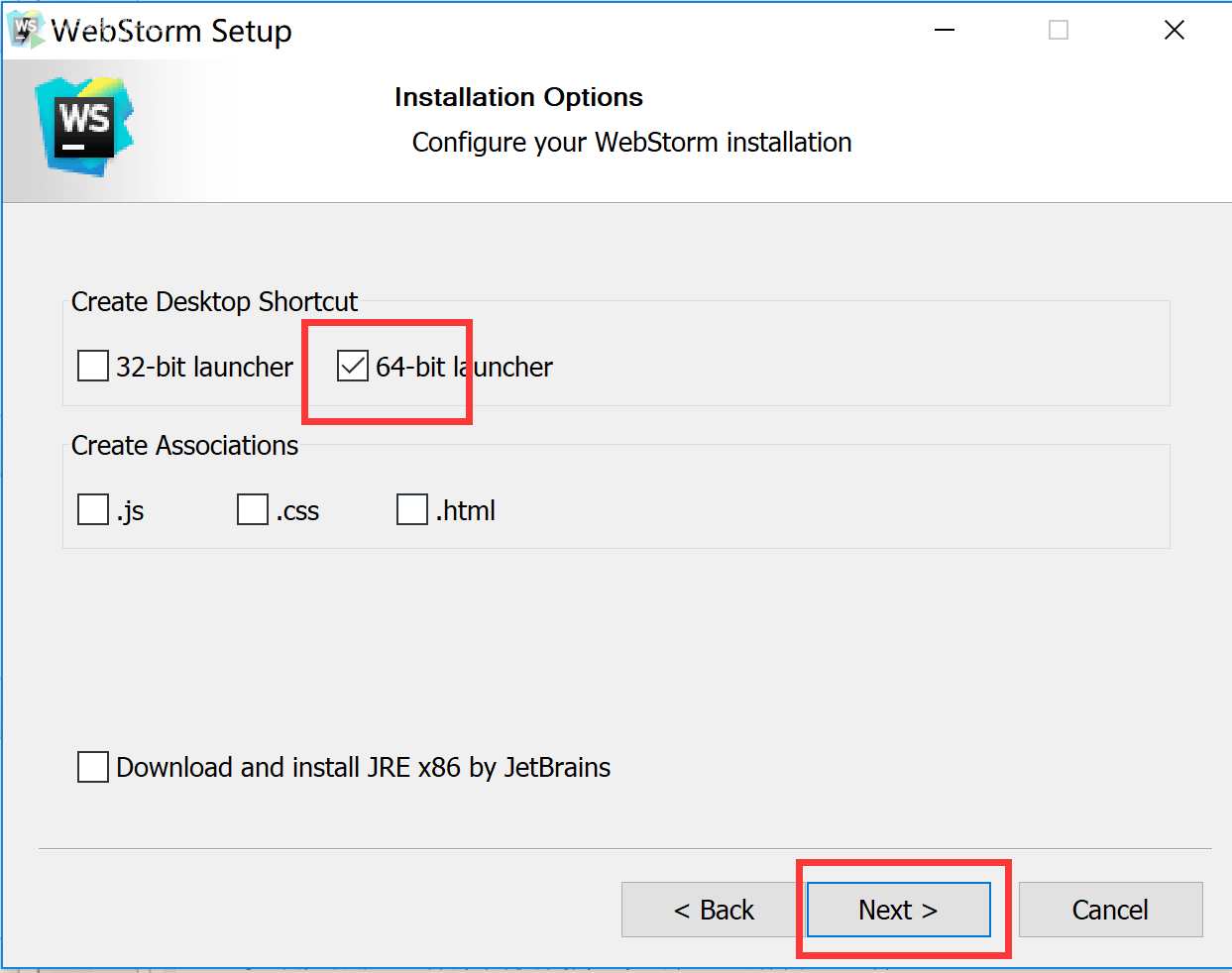Associate .js files with WebStorm
This screenshot has height=973, width=1232.
(93, 509)
